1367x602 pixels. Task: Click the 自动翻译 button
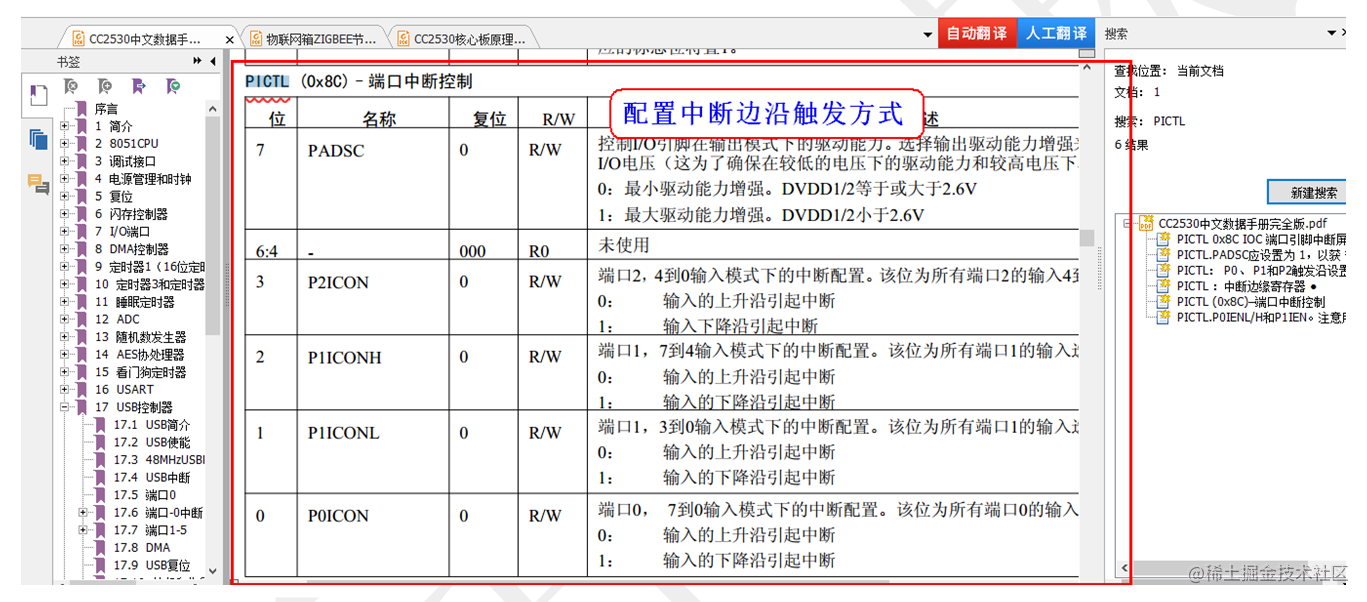click(977, 33)
